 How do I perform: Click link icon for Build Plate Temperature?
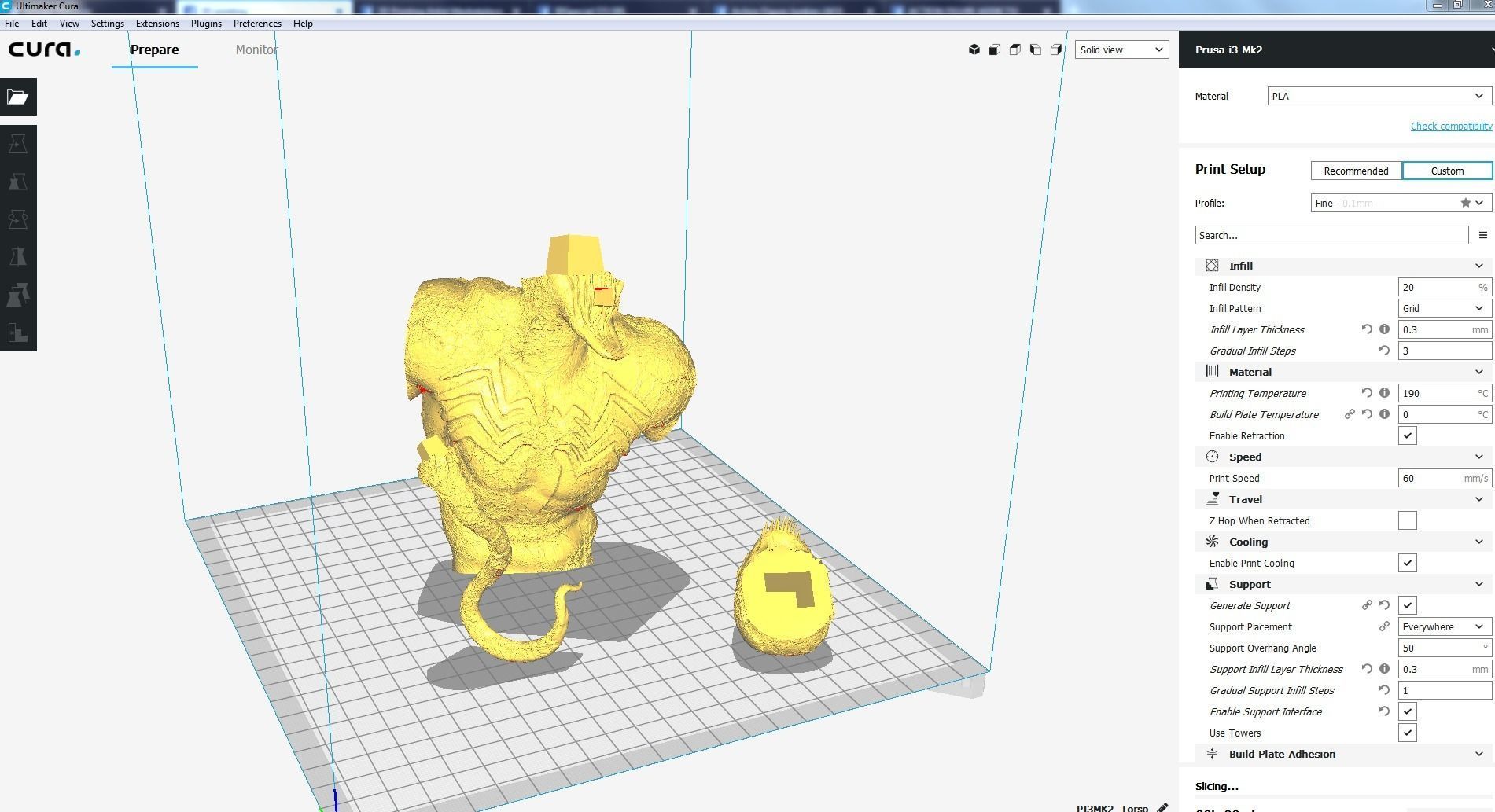point(1350,414)
